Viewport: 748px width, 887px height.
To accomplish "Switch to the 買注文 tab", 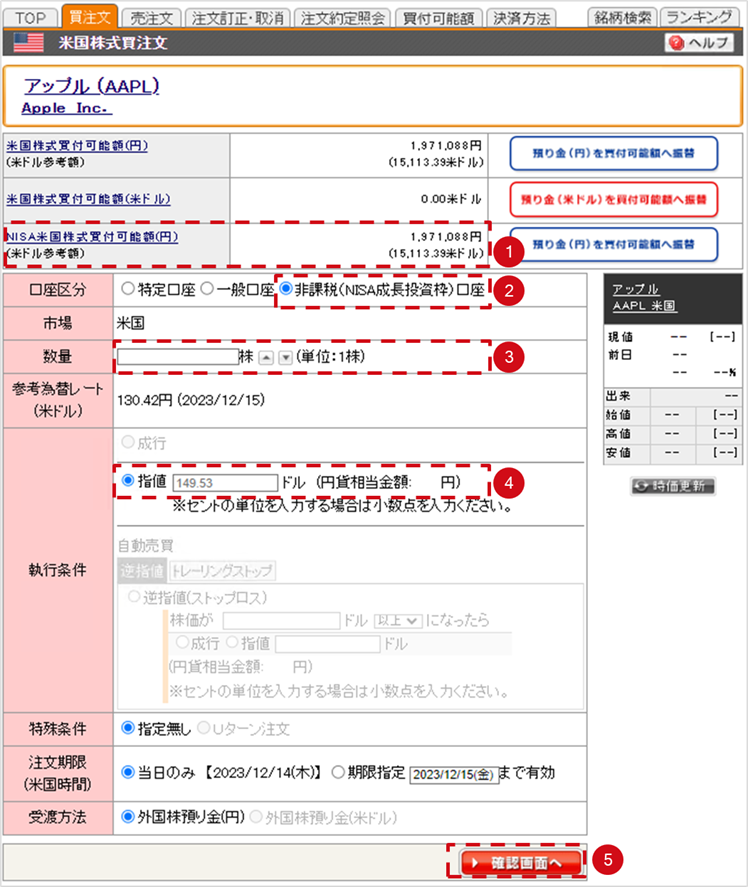I will click(x=89, y=16).
